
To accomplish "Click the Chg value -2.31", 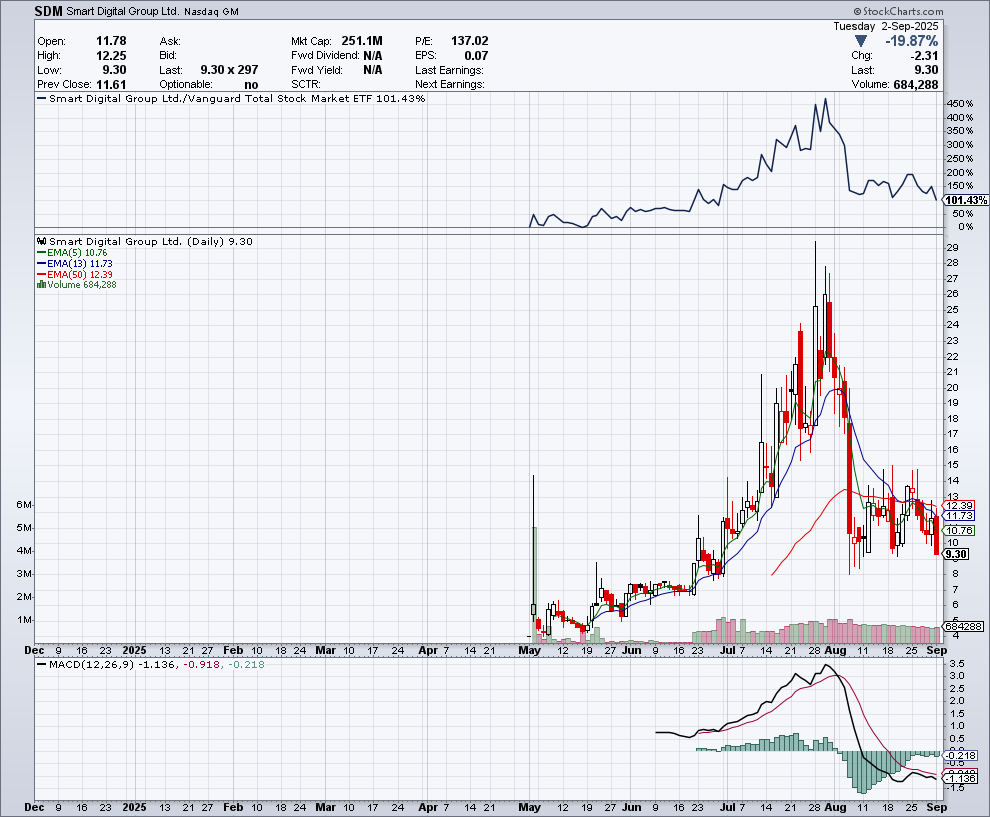I will tap(925, 56).
